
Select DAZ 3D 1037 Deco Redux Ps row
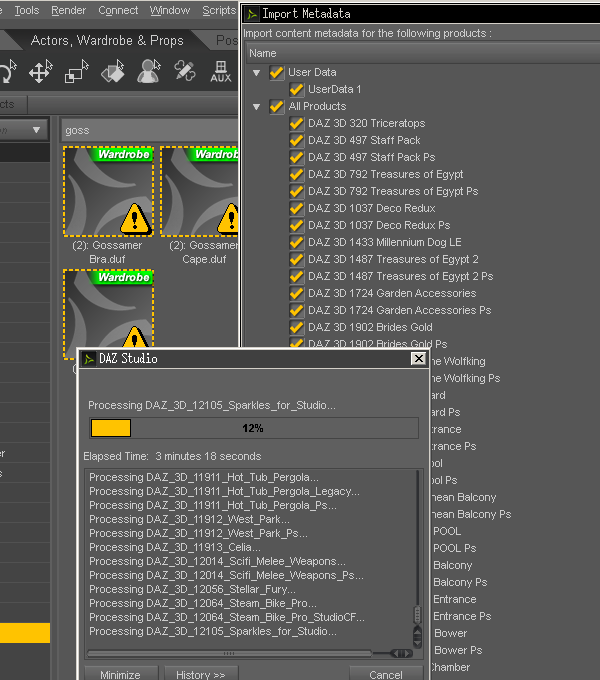(379, 225)
